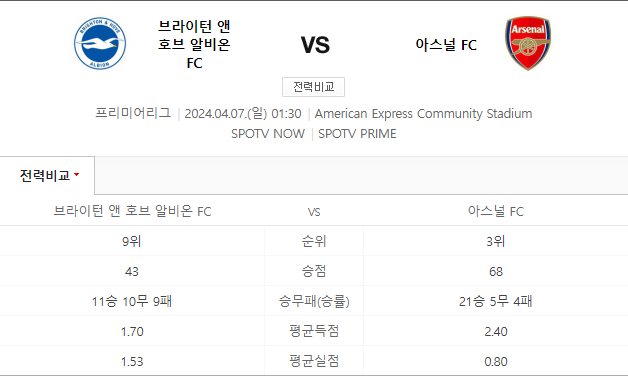The width and height of the screenshot is (628, 376).
Task: Open the 전력비교 tab
Action: point(47,175)
